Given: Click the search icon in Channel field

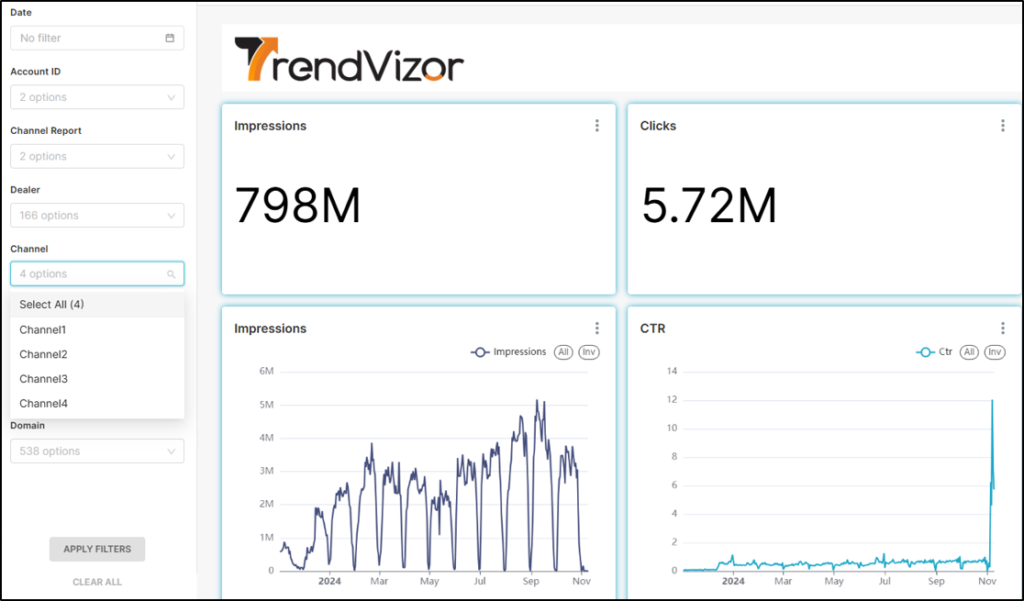Looking at the screenshot, I should [171, 274].
